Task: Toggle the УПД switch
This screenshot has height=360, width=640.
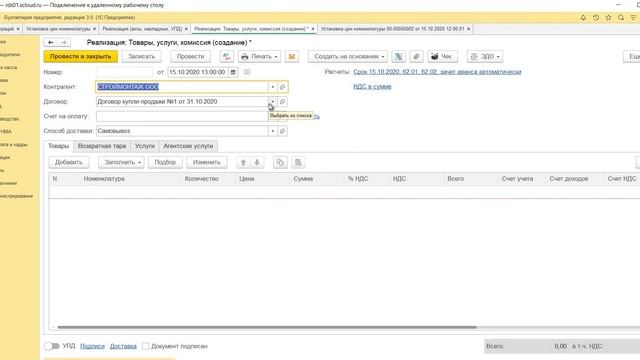Action: [x=52, y=346]
